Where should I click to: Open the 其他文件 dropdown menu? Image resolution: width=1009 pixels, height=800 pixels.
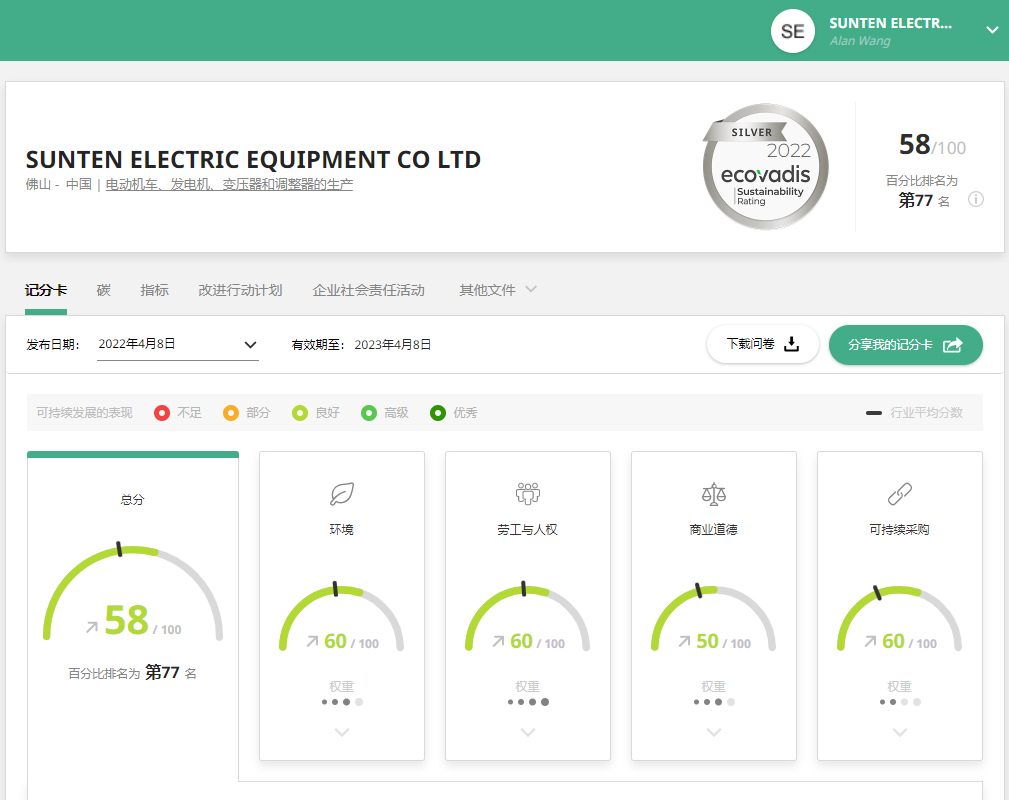tap(498, 290)
